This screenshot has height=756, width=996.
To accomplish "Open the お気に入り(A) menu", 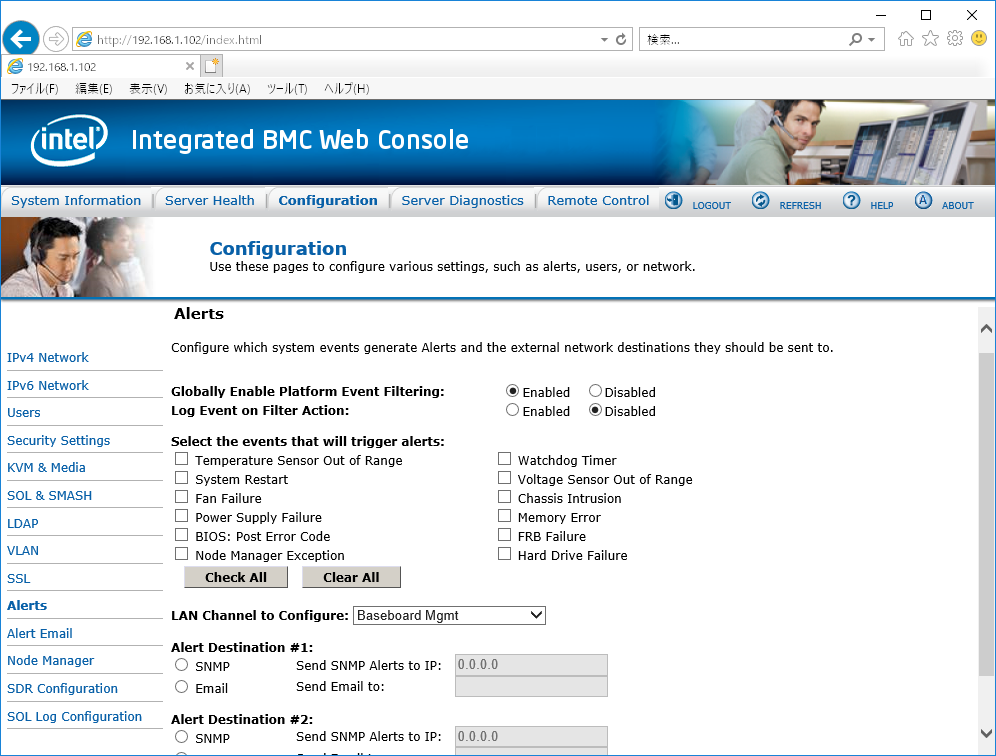I will point(217,89).
